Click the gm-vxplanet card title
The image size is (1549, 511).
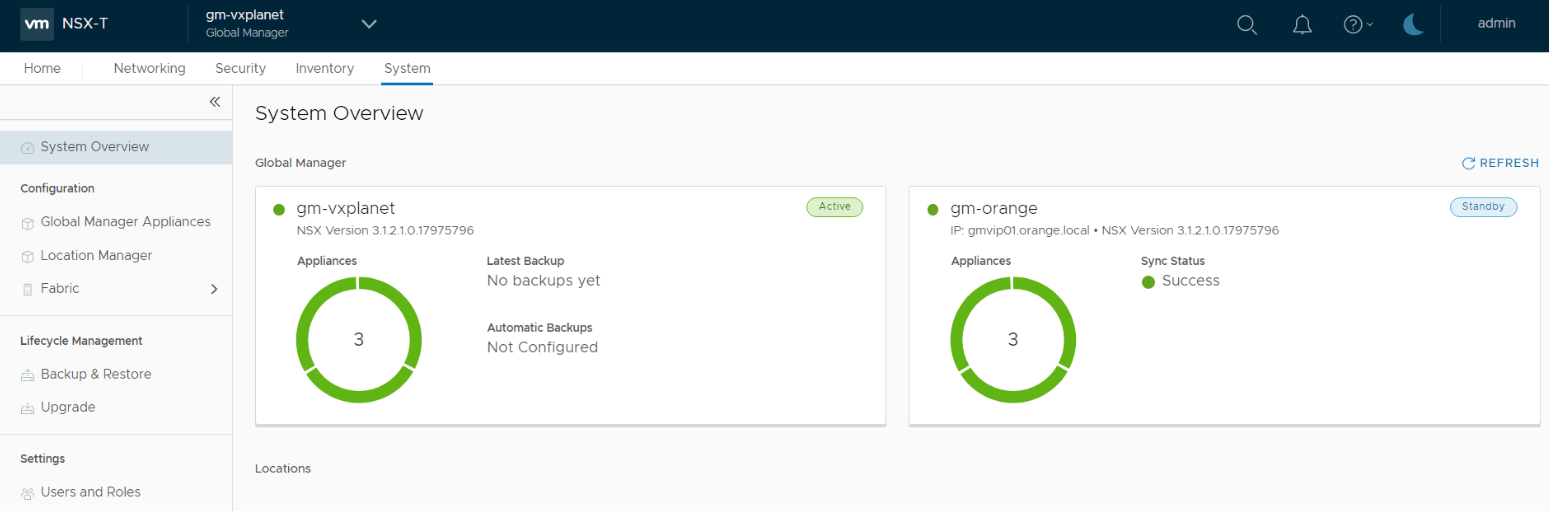point(346,209)
